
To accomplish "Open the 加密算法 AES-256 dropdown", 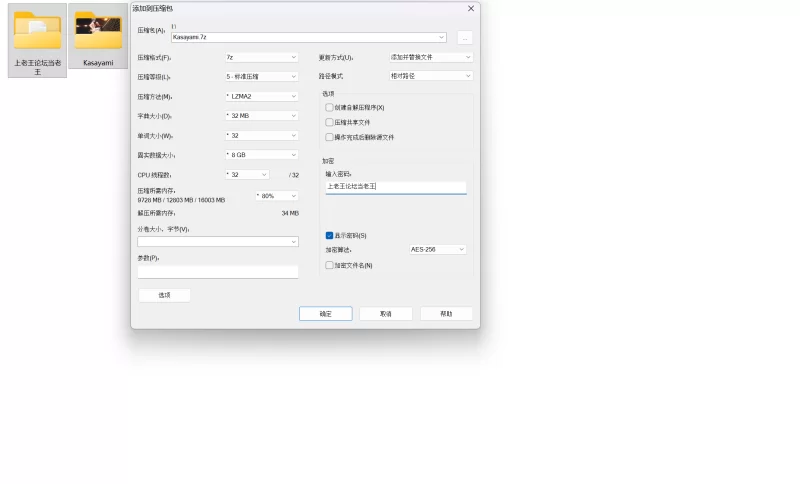I will [437, 249].
